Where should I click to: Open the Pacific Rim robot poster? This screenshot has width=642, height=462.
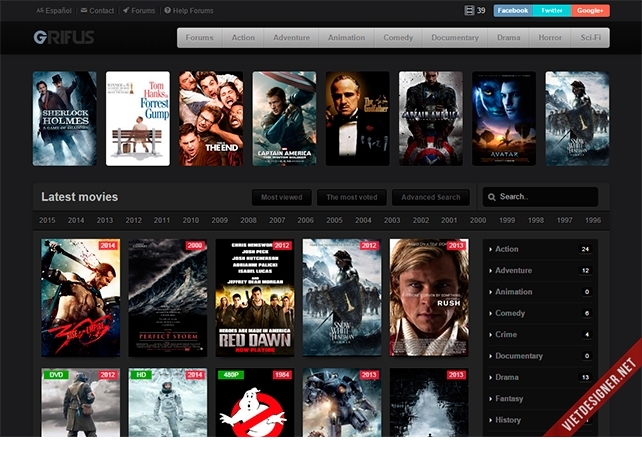click(x=342, y=402)
